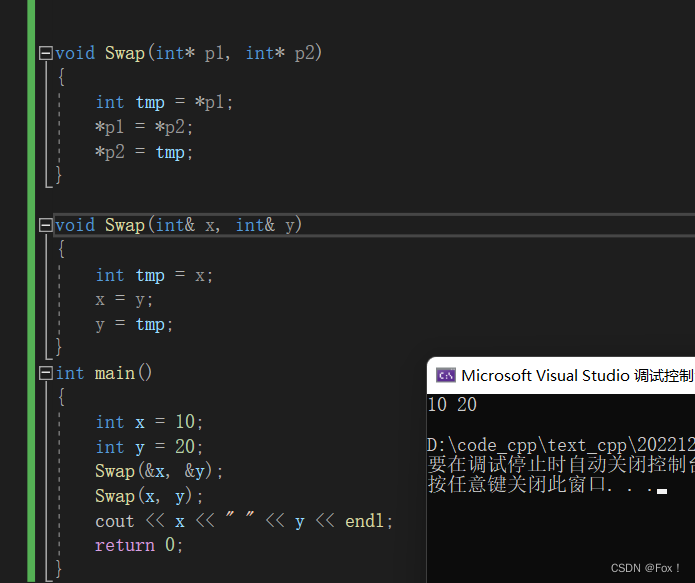Collapse the Swap(int& x, int& y) function
The width and height of the screenshot is (695, 583).
click(44, 225)
